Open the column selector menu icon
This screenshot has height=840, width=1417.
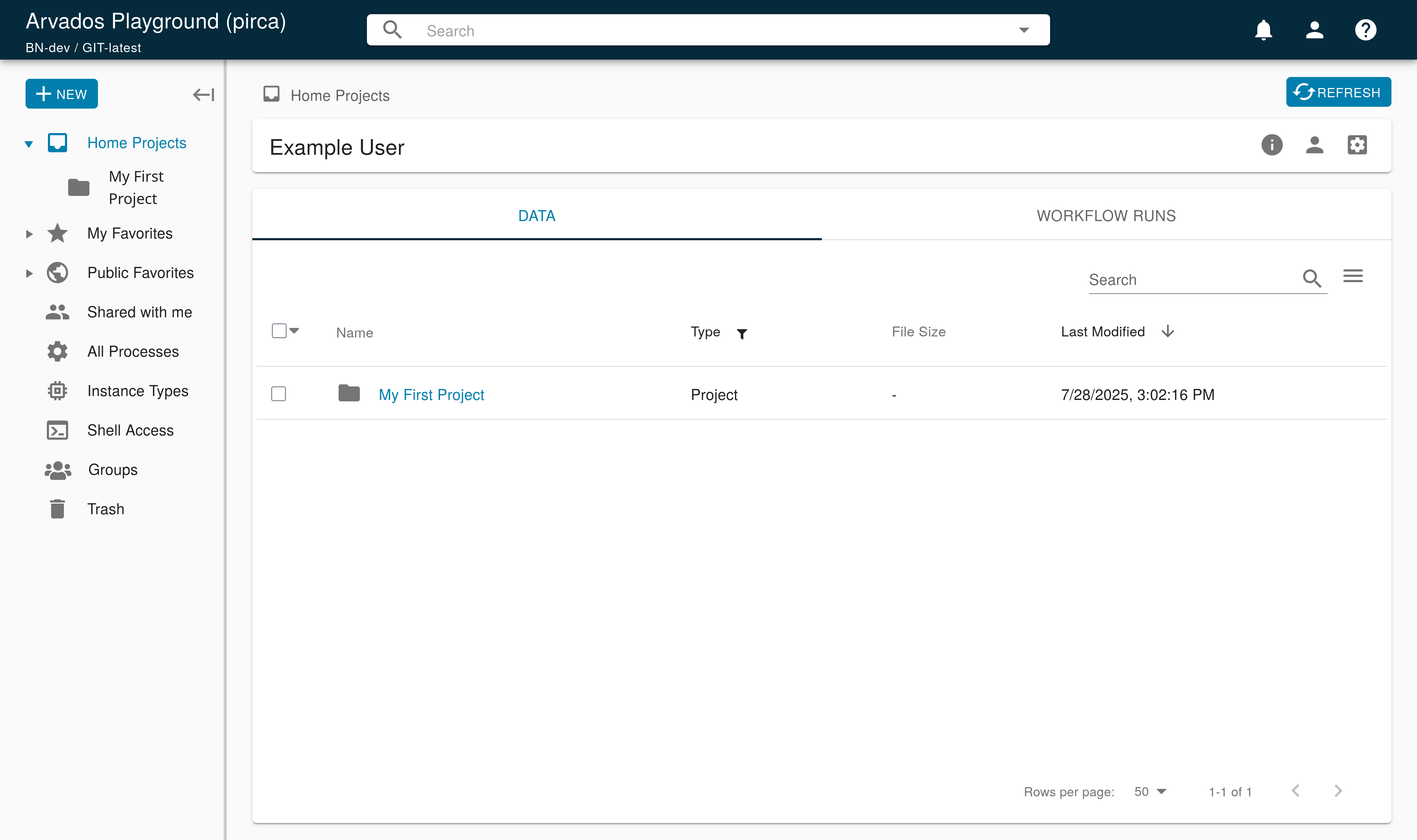click(x=1352, y=276)
